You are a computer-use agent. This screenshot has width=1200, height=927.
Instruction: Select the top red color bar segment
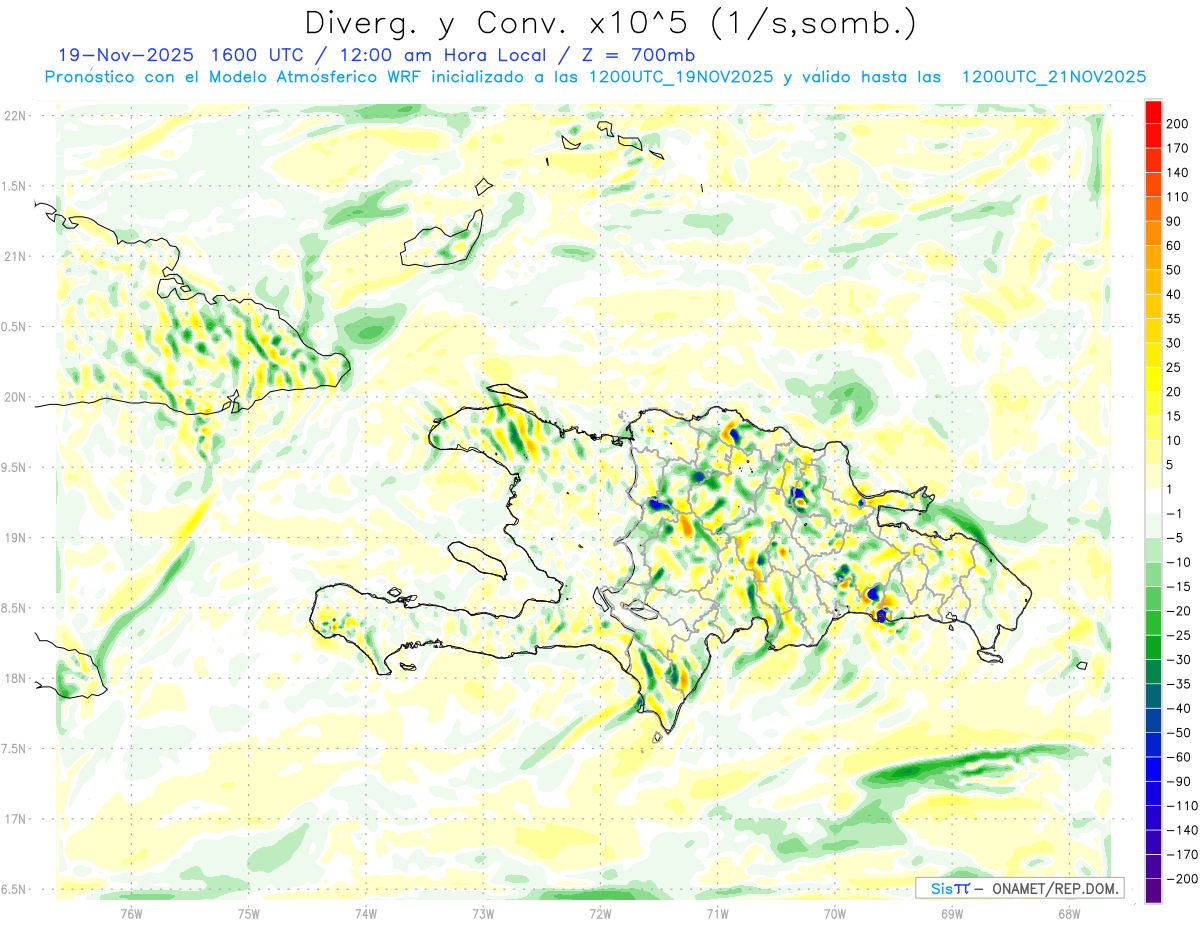pyautogui.click(x=1153, y=113)
